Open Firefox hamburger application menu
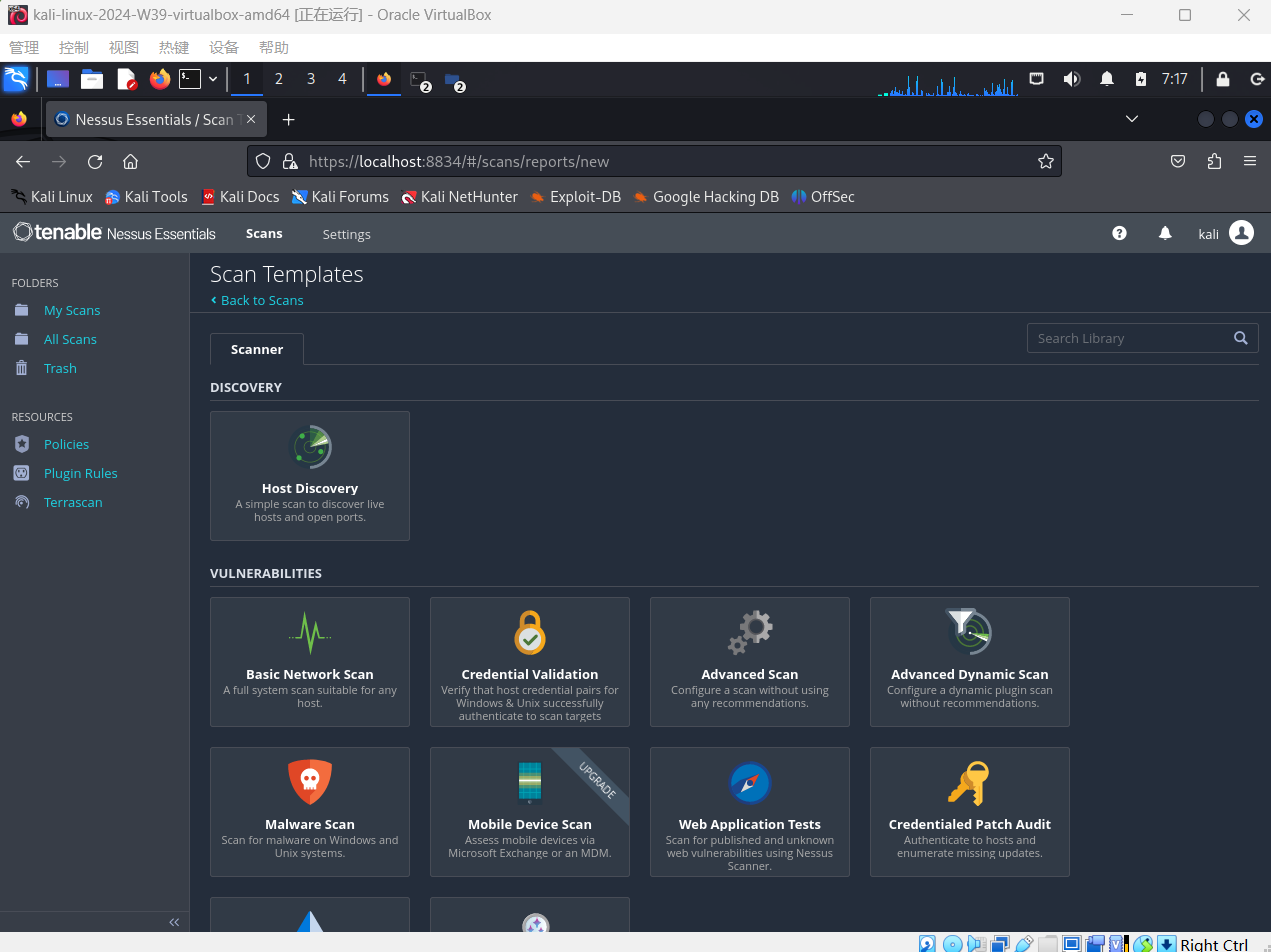This screenshot has width=1271, height=952. (1250, 161)
